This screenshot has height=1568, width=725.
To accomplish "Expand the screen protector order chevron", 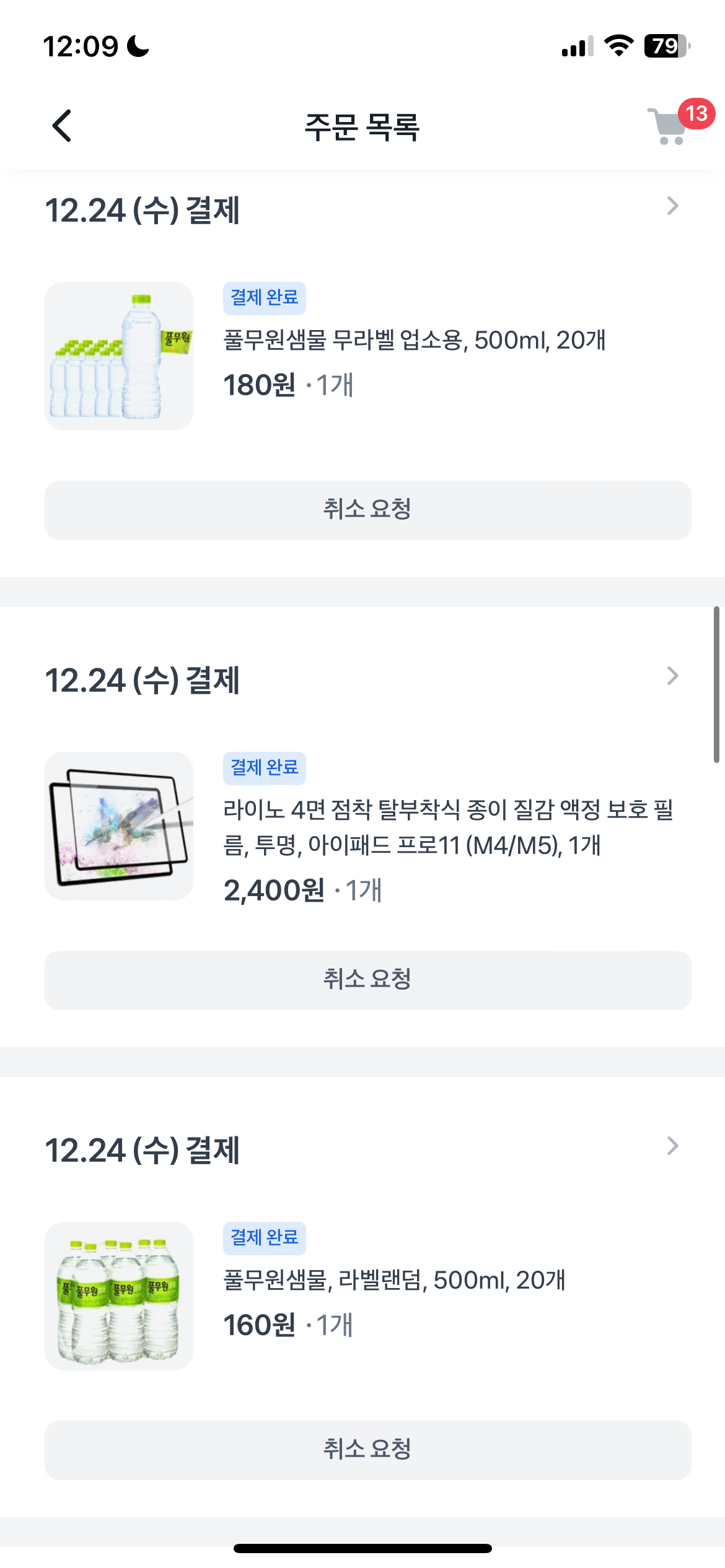I will pos(672,676).
